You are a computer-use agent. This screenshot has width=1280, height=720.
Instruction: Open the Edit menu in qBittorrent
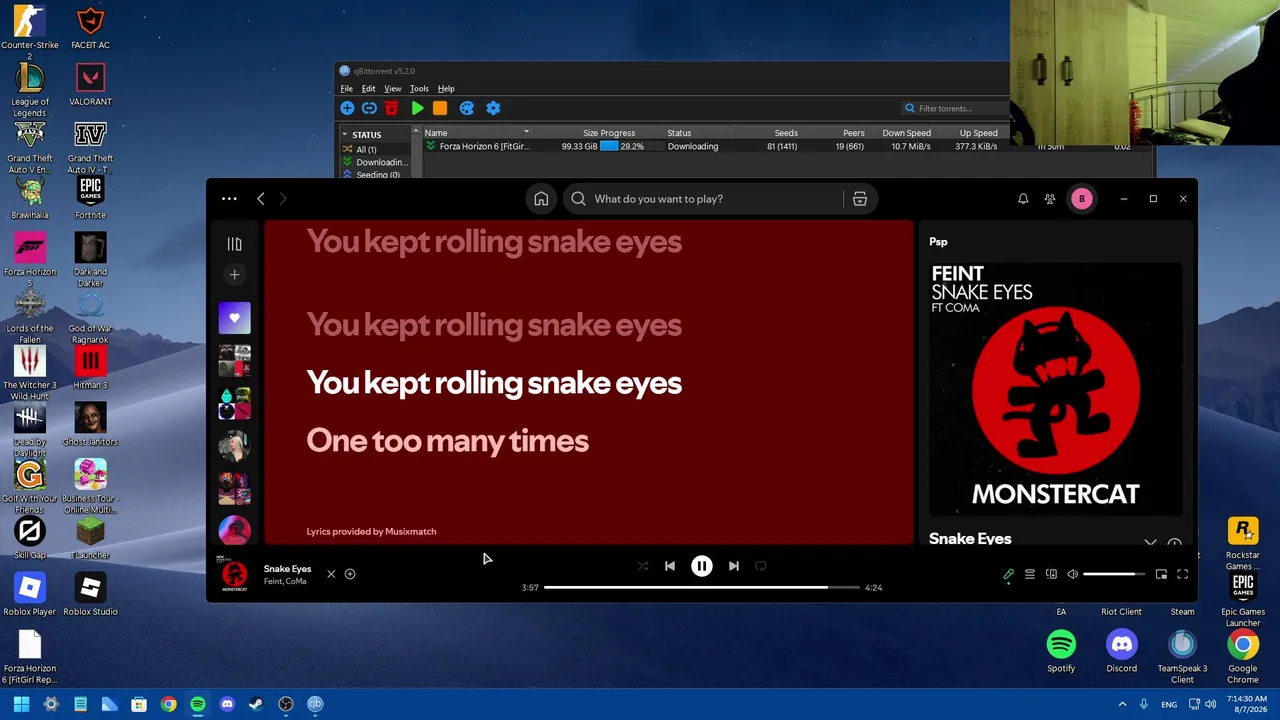click(x=369, y=89)
